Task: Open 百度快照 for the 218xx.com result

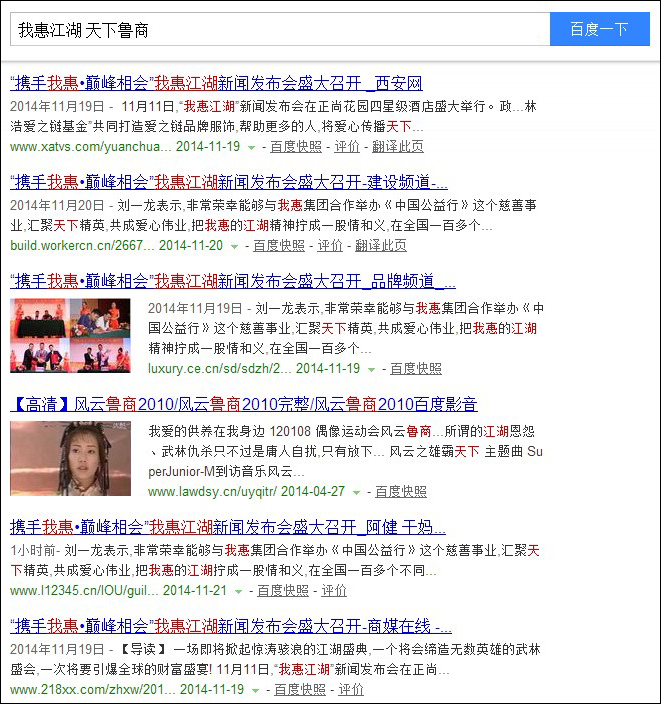Action: pyautogui.click(x=300, y=689)
